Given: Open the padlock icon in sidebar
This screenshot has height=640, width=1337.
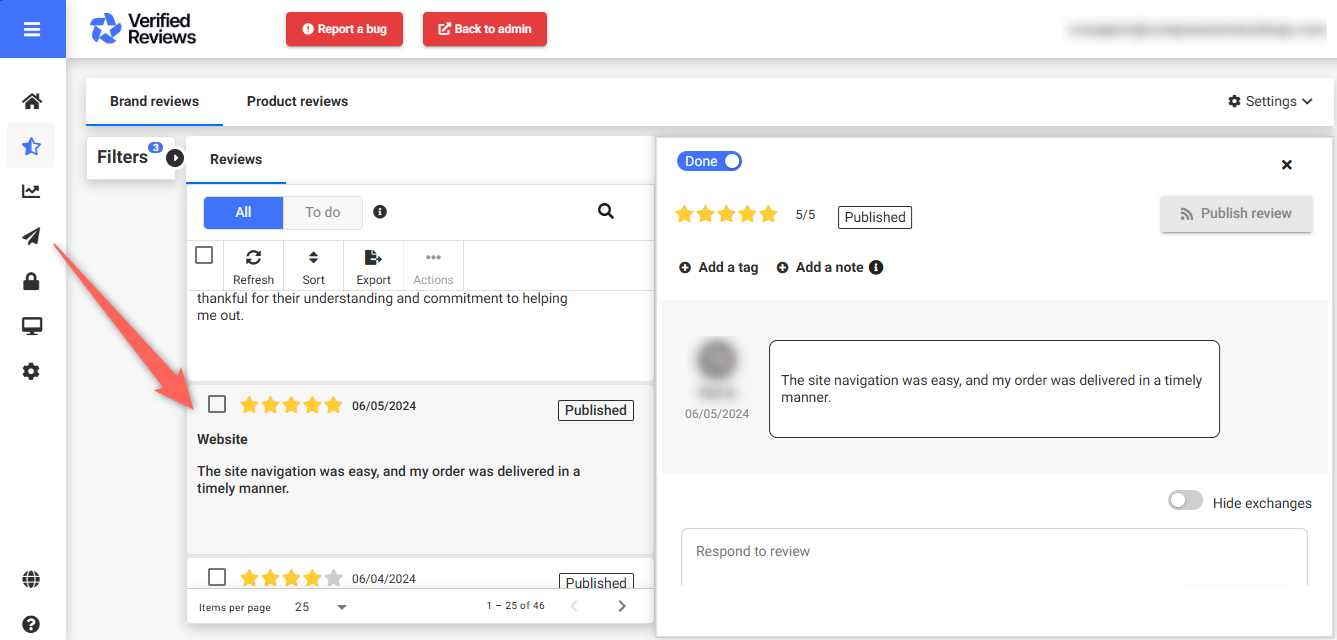Looking at the screenshot, I should pos(32,282).
